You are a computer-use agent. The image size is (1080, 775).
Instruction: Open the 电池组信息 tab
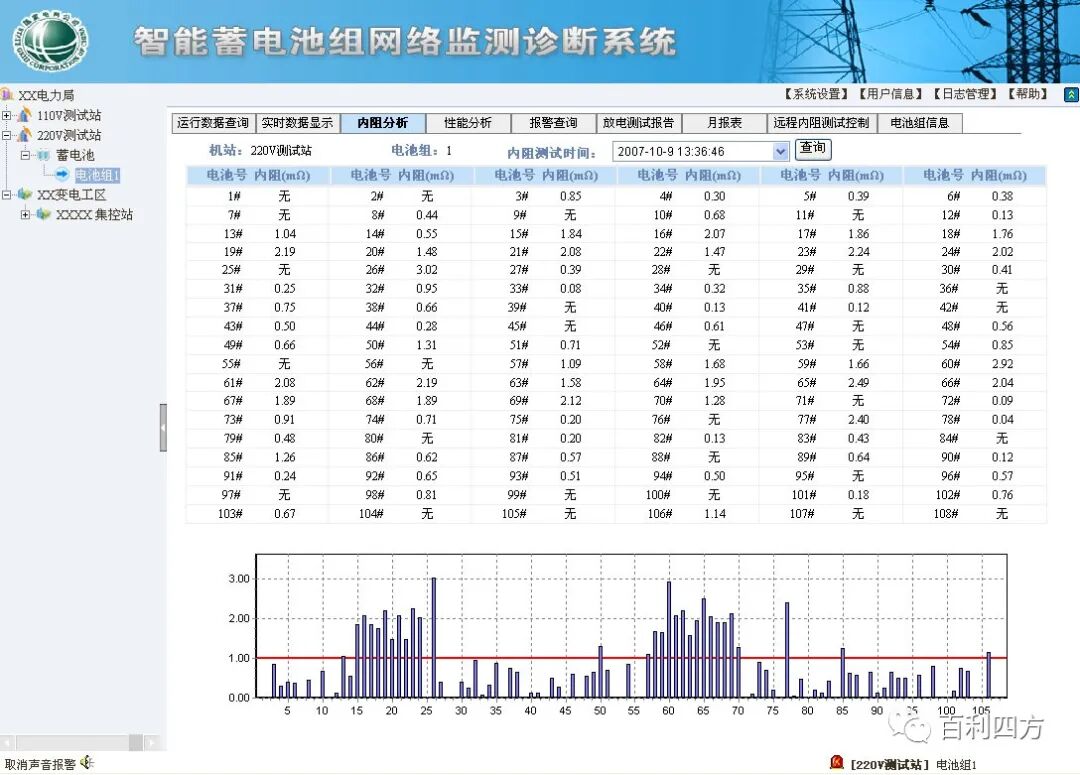click(x=920, y=123)
